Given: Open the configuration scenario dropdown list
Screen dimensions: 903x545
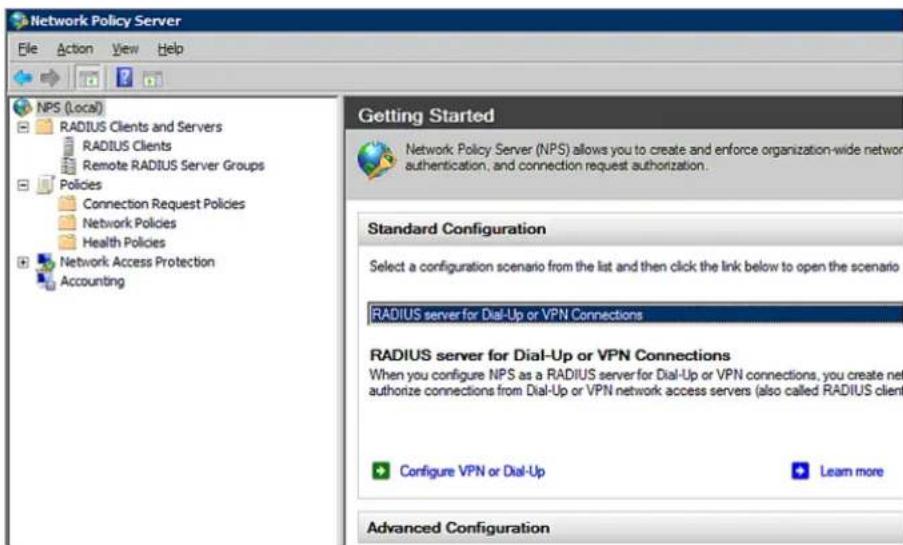Looking at the screenshot, I should 635,315.
